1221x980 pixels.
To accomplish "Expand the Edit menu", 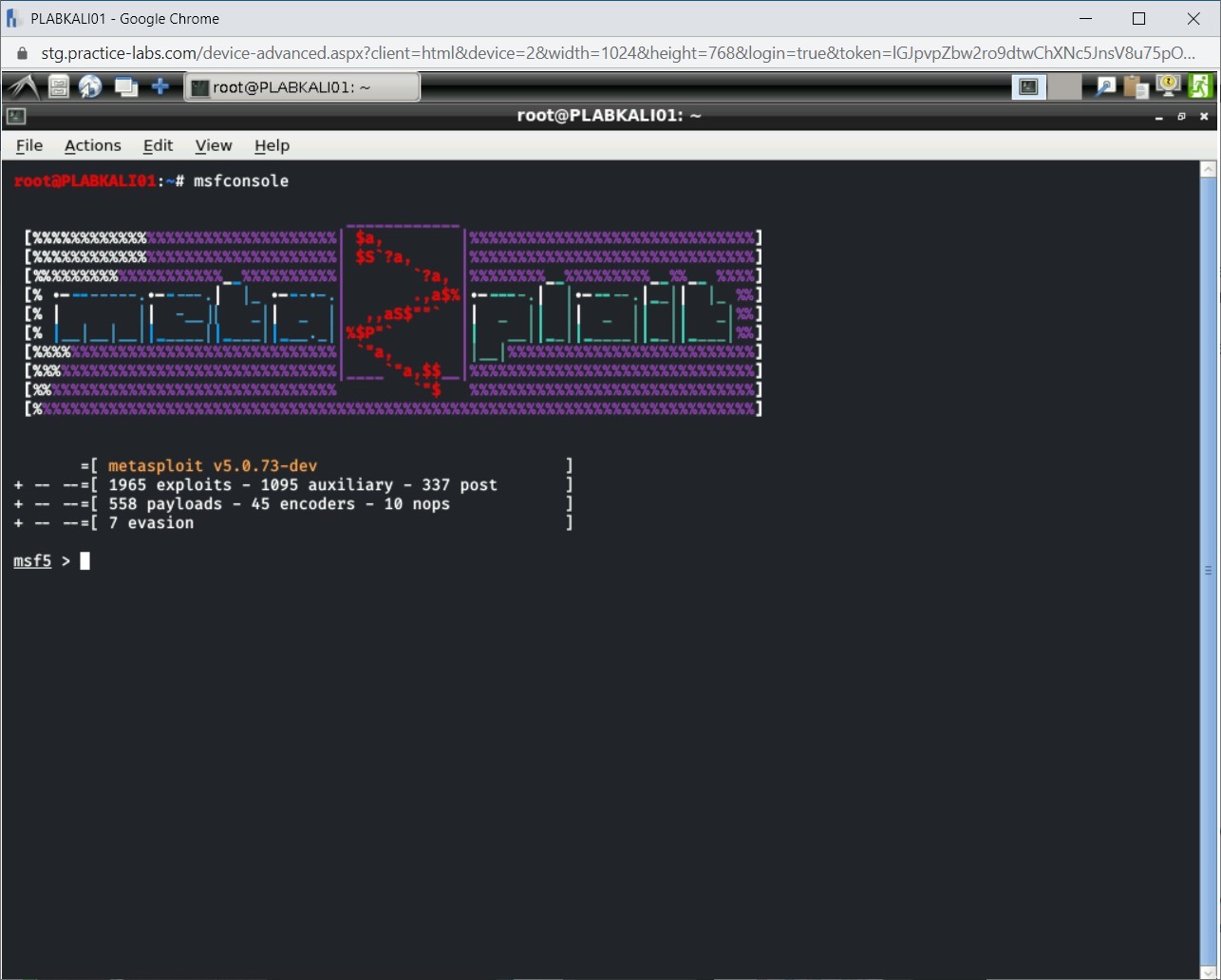I will [158, 145].
